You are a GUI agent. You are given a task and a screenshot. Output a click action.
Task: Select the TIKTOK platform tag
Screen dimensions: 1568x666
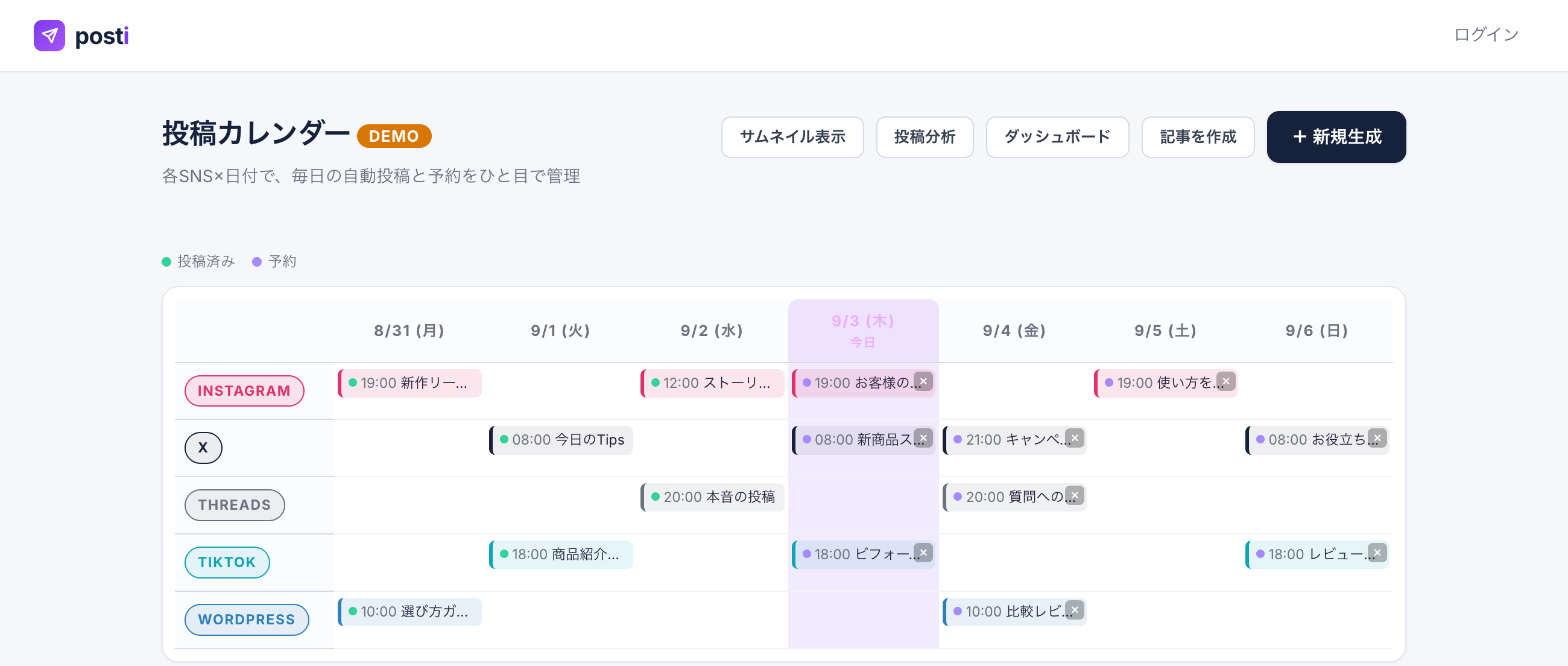click(x=227, y=562)
